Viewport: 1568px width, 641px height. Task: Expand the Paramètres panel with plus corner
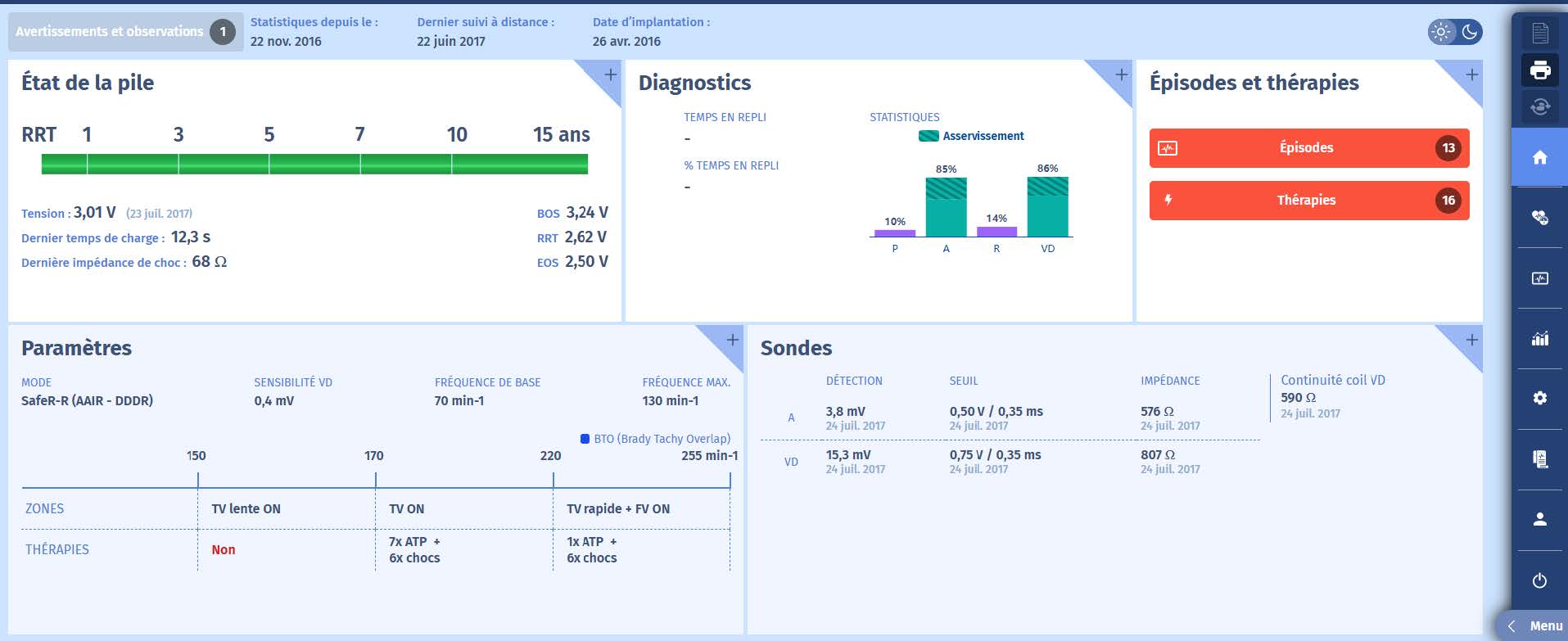[732, 341]
